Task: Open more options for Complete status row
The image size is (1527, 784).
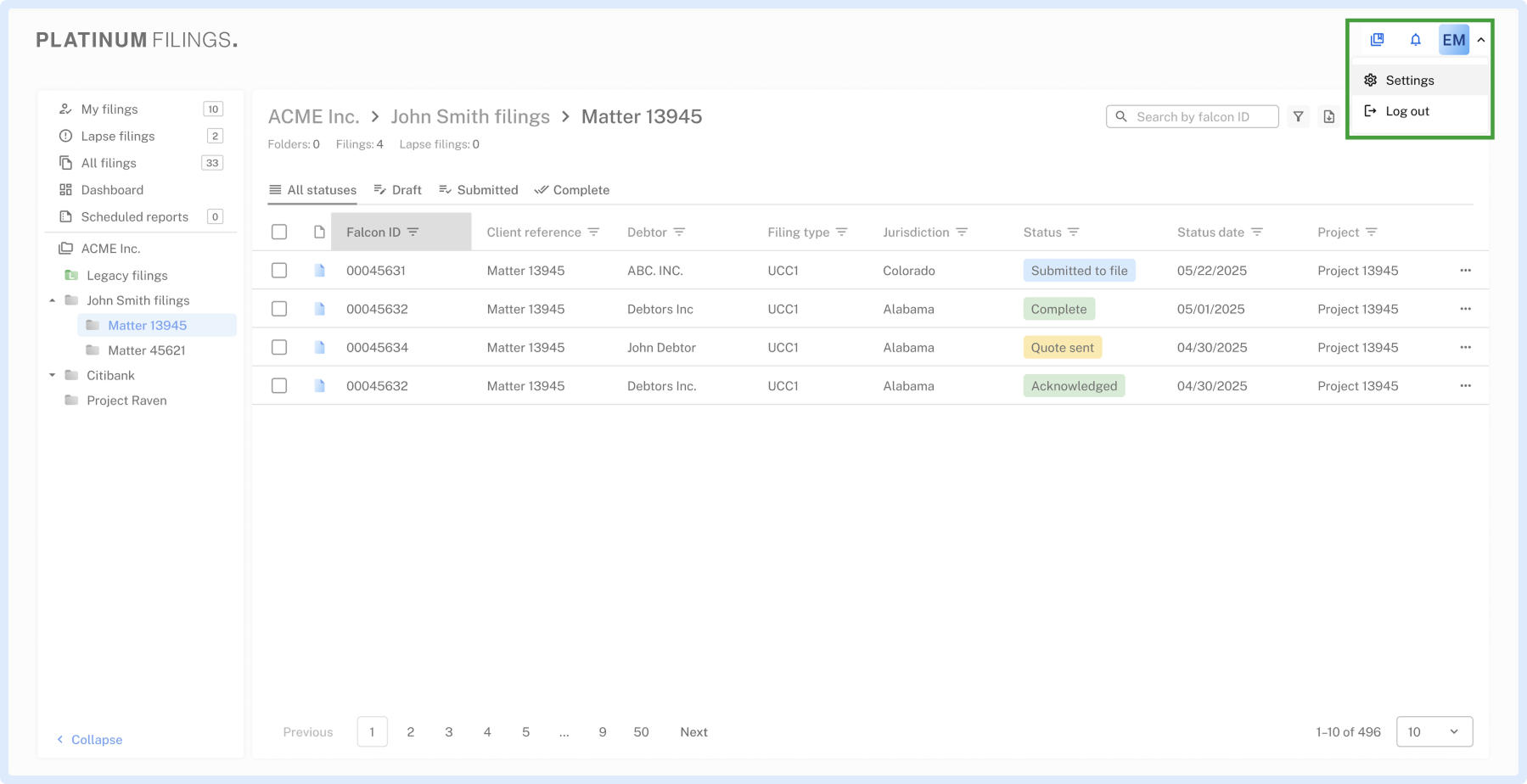Action: [1466, 309]
